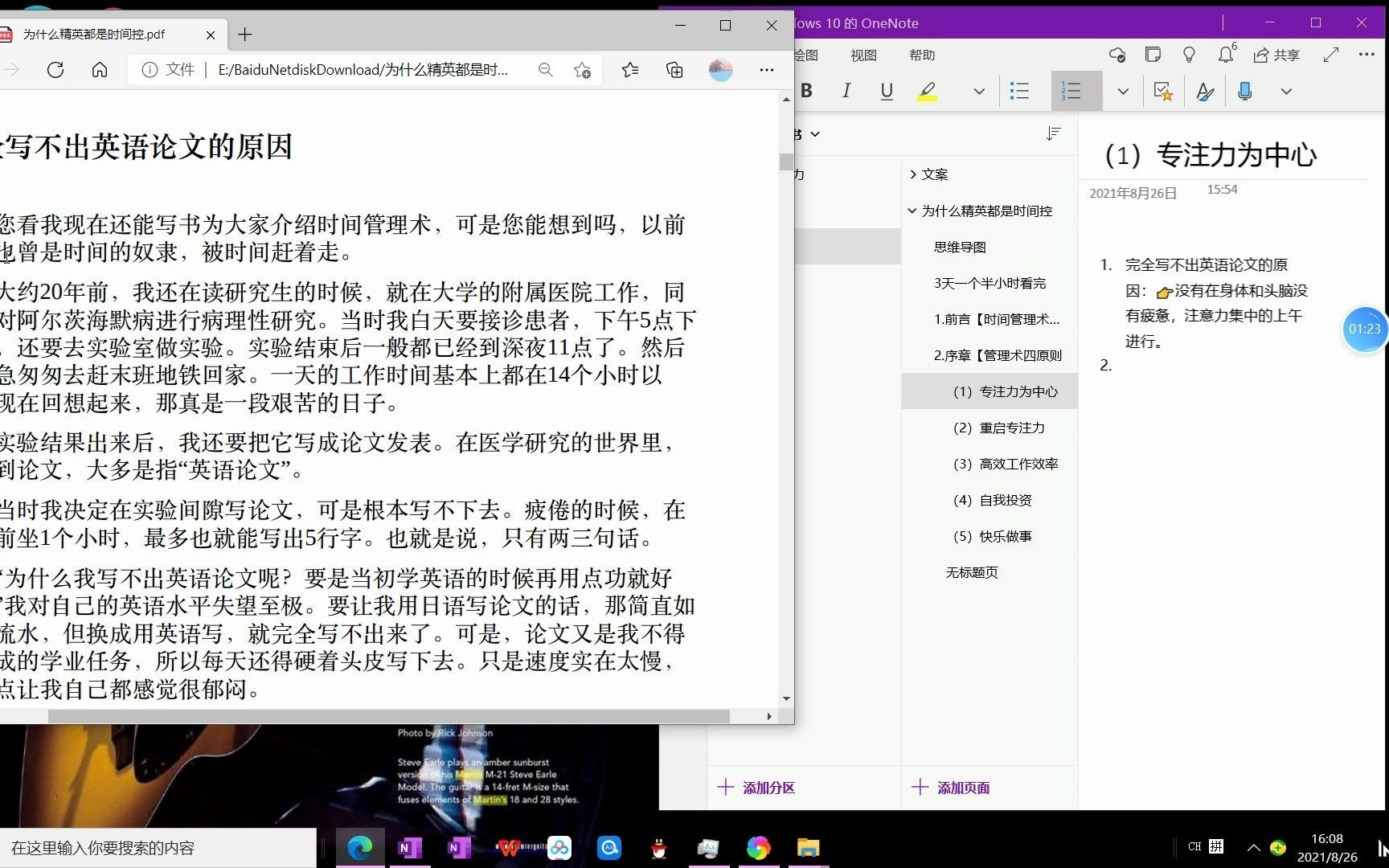This screenshot has height=868, width=1389.
Task: Zoom out using magnifier in address bar
Action: pyautogui.click(x=546, y=70)
